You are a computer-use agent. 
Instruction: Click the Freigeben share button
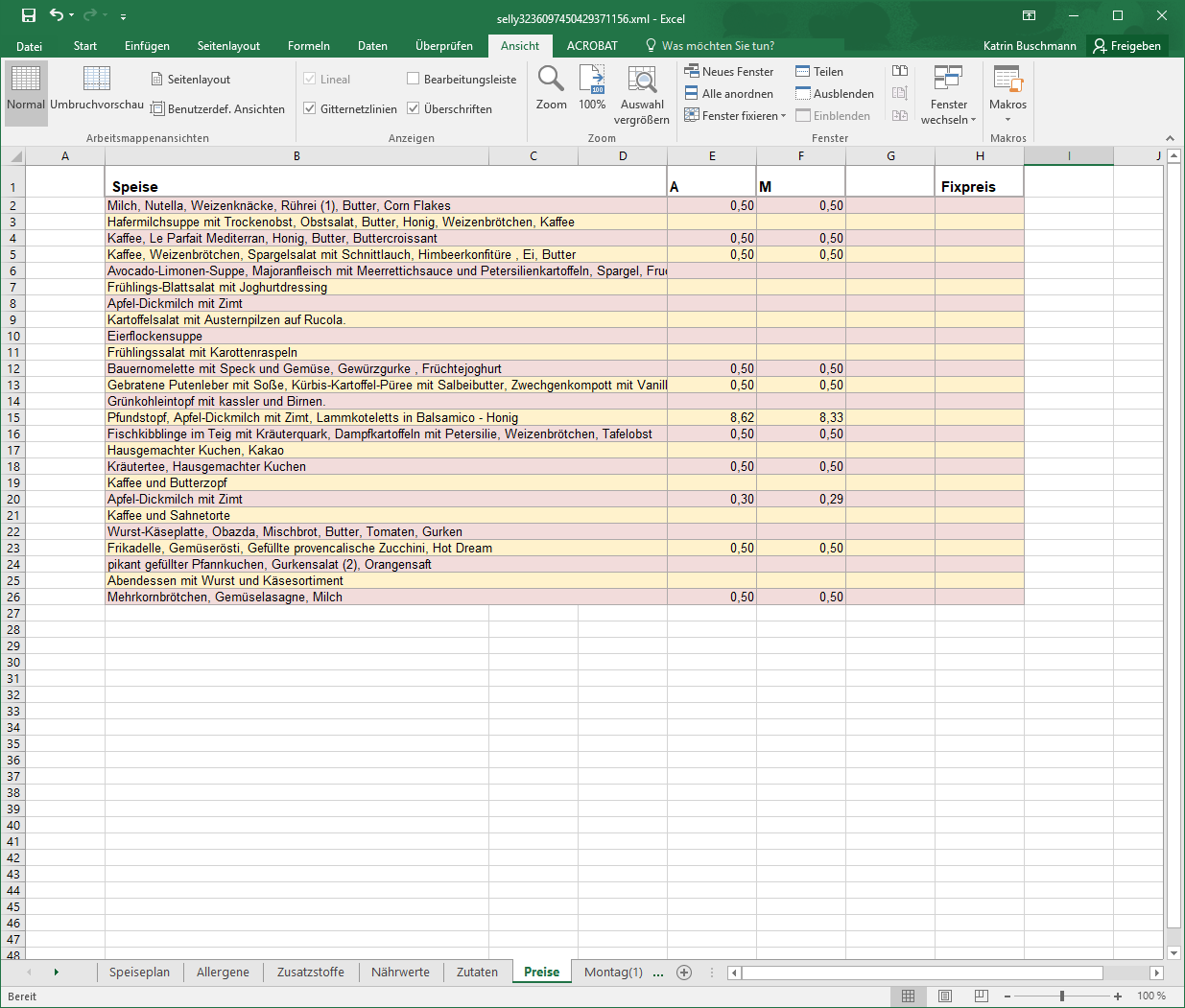[1127, 45]
